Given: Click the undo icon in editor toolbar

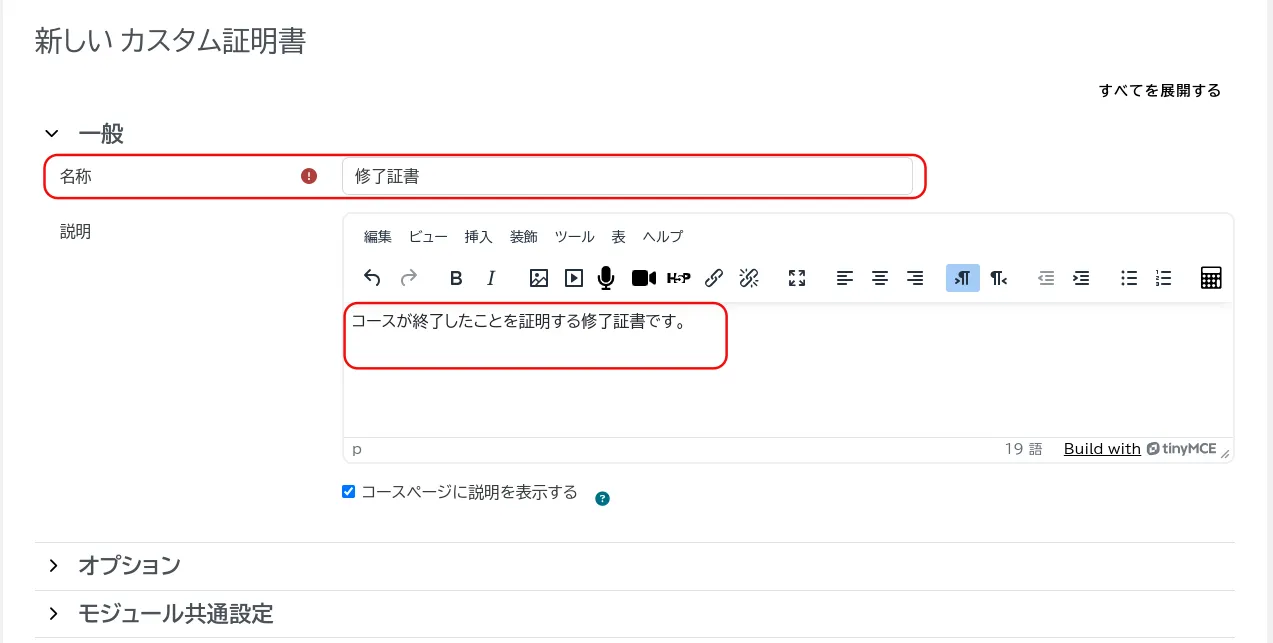Looking at the screenshot, I should coord(372,278).
